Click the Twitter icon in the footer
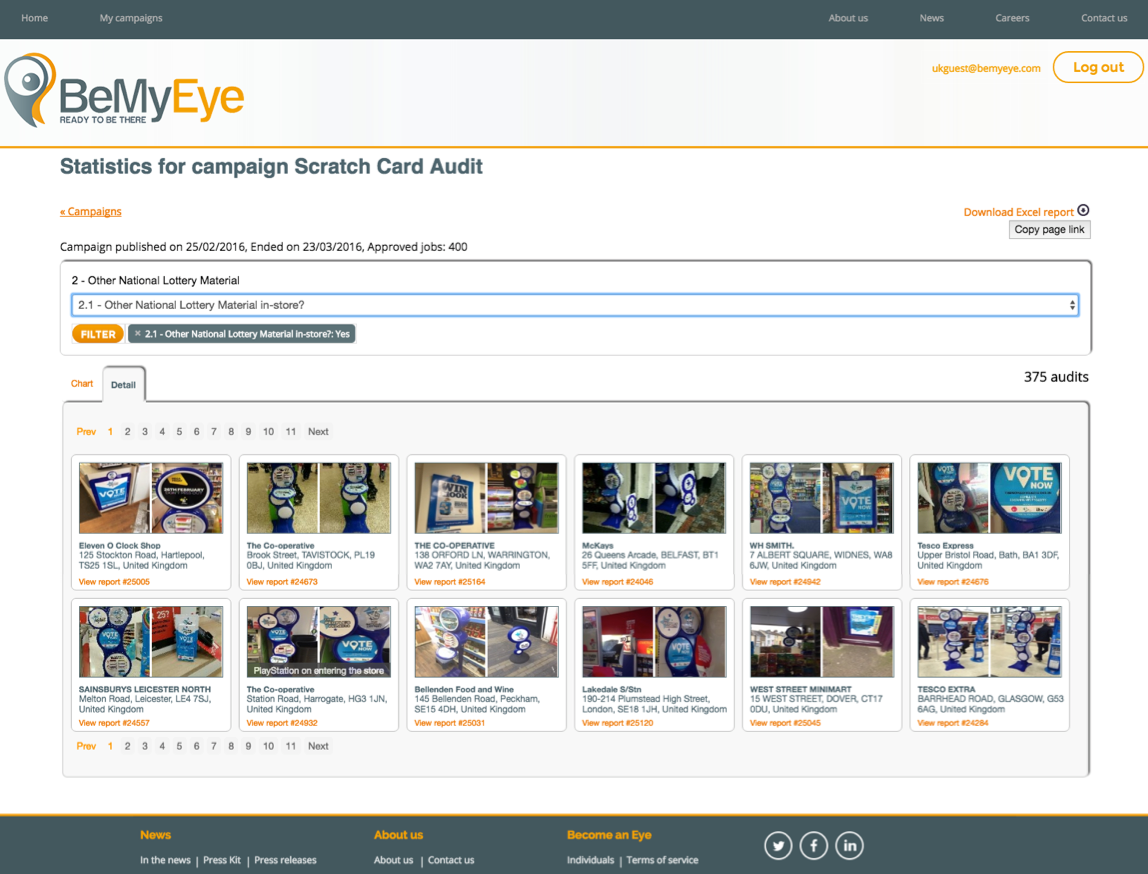Screen dimensions: 1148x874 tap(778, 845)
